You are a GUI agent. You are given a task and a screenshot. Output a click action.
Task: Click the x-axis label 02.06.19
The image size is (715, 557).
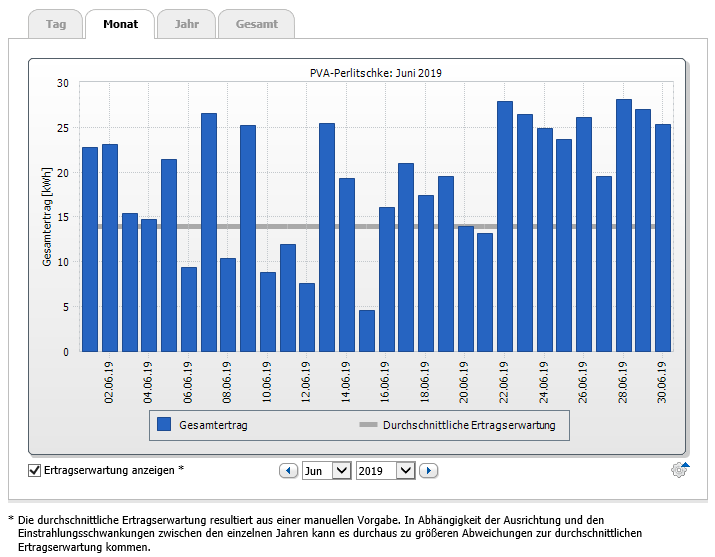point(109,382)
